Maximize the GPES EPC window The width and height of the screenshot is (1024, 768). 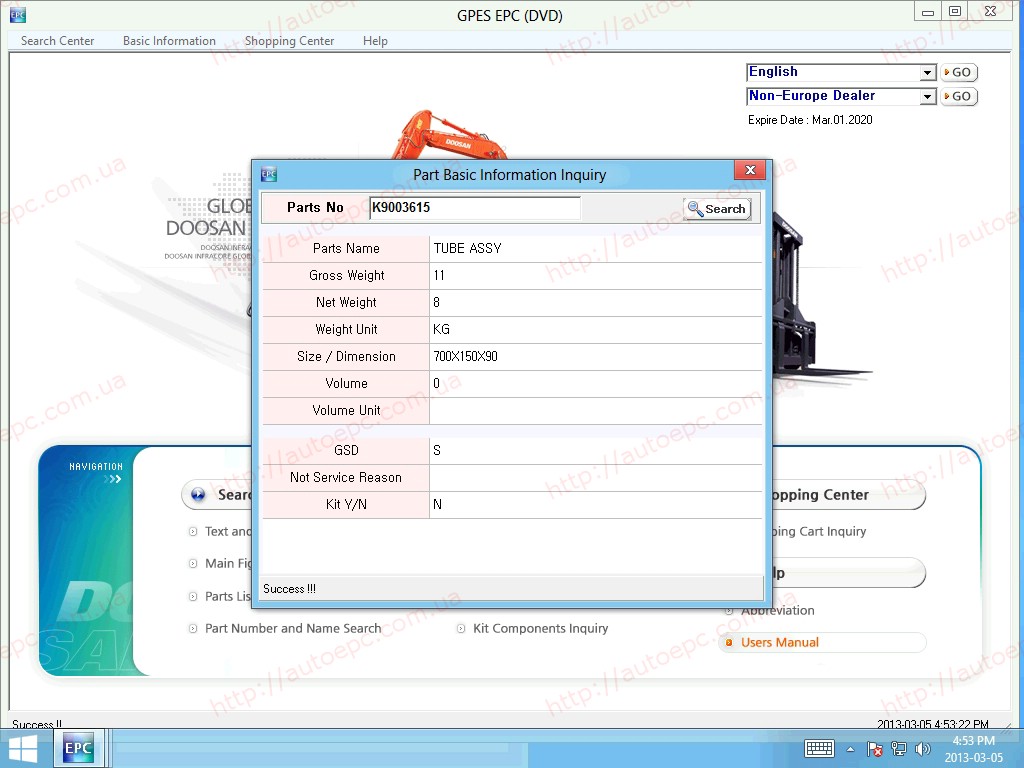click(955, 12)
